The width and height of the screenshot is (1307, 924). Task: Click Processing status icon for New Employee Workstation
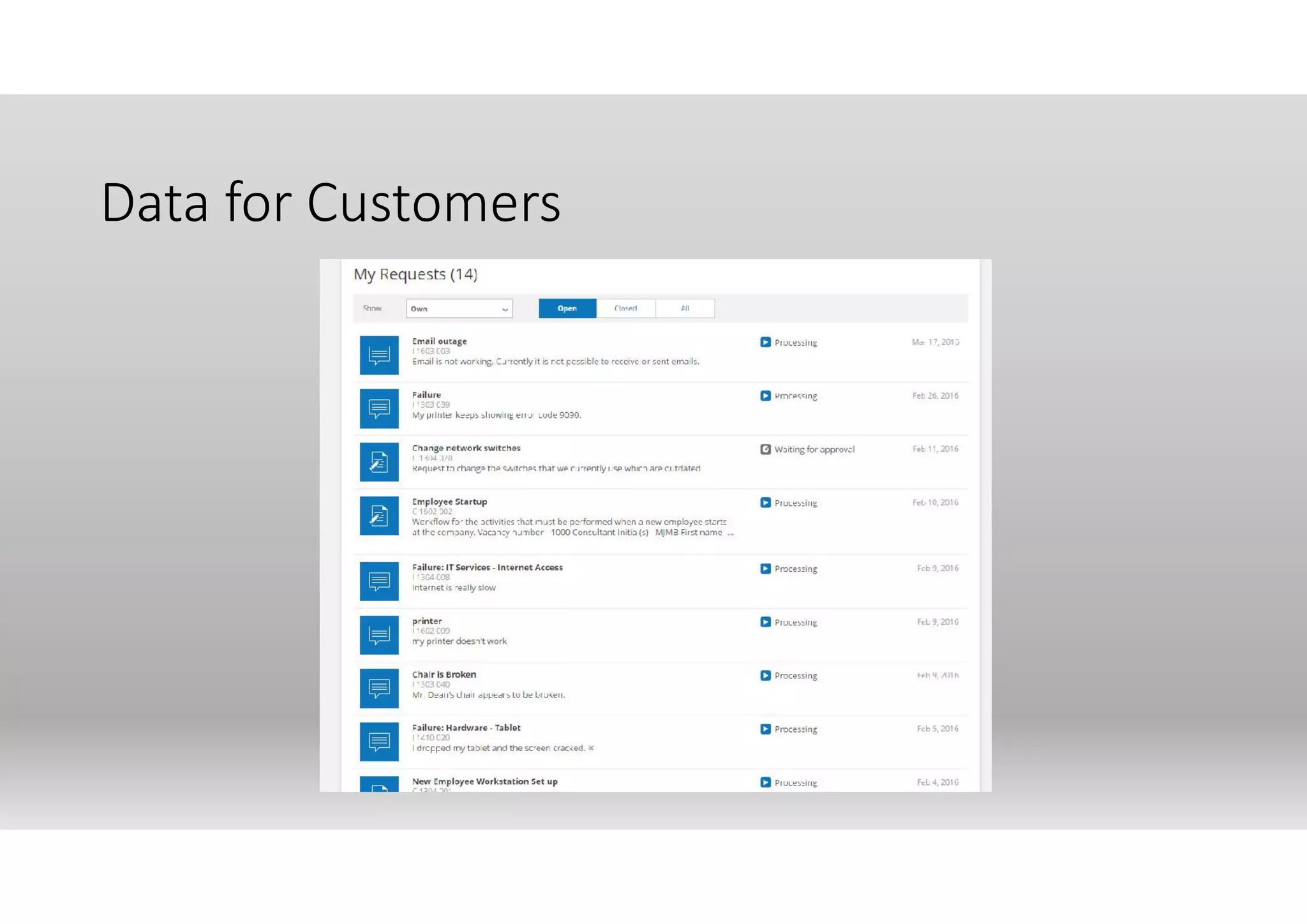(765, 782)
